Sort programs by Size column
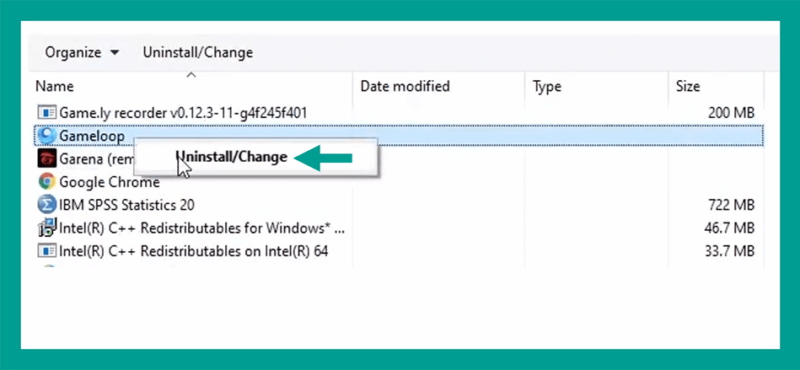Screen dimensions: 800x370 click(x=688, y=86)
